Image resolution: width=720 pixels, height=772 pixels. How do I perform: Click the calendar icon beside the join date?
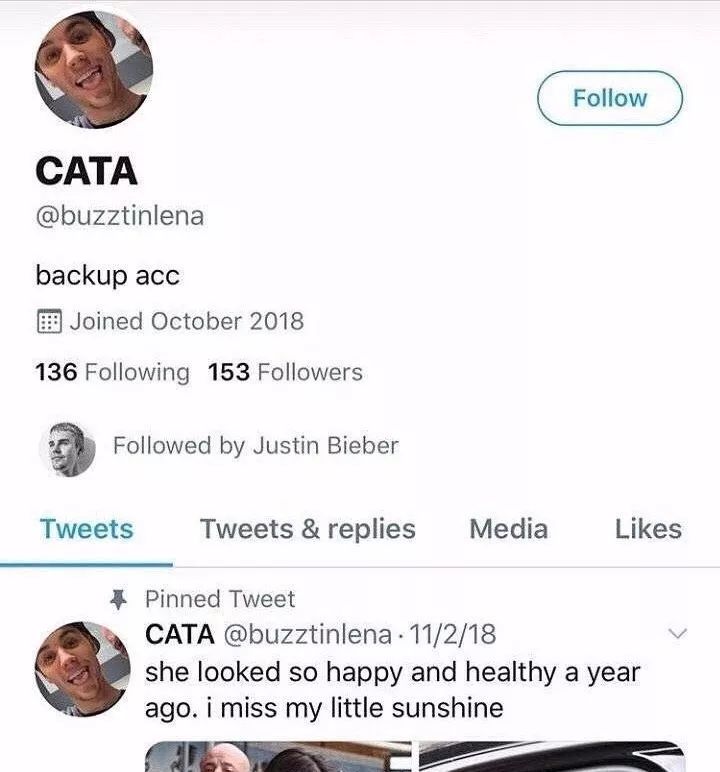click(48, 322)
